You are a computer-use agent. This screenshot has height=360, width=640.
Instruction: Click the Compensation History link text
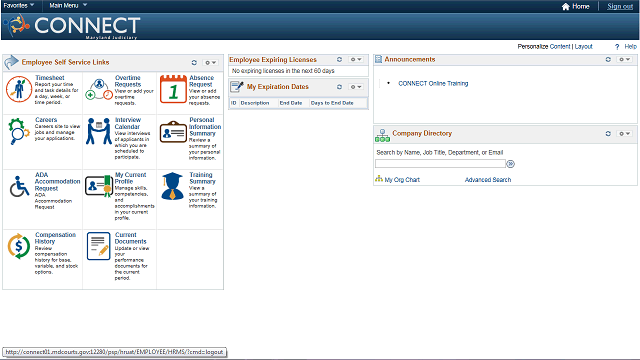coord(56,238)
